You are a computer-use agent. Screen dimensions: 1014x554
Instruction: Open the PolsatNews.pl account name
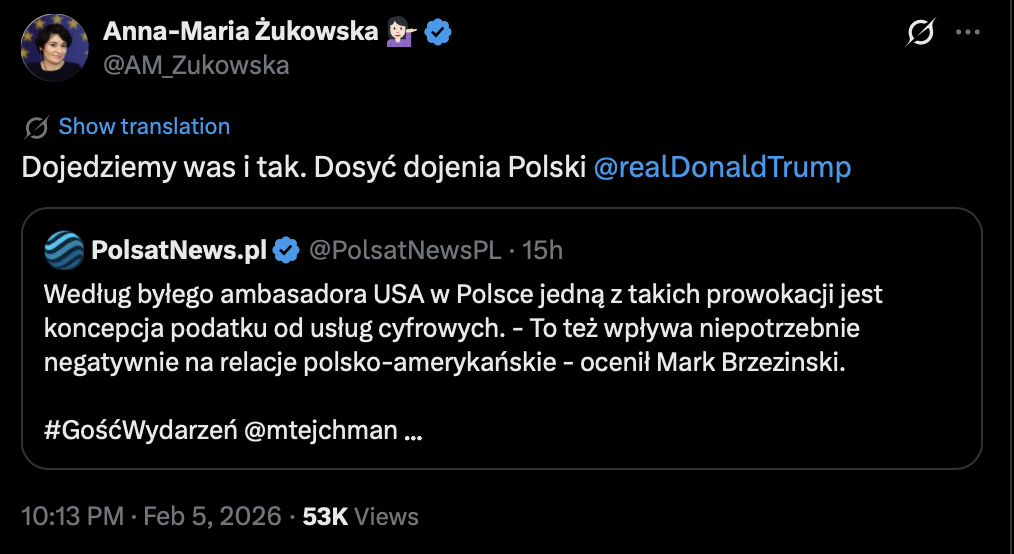tap(178, 250)
